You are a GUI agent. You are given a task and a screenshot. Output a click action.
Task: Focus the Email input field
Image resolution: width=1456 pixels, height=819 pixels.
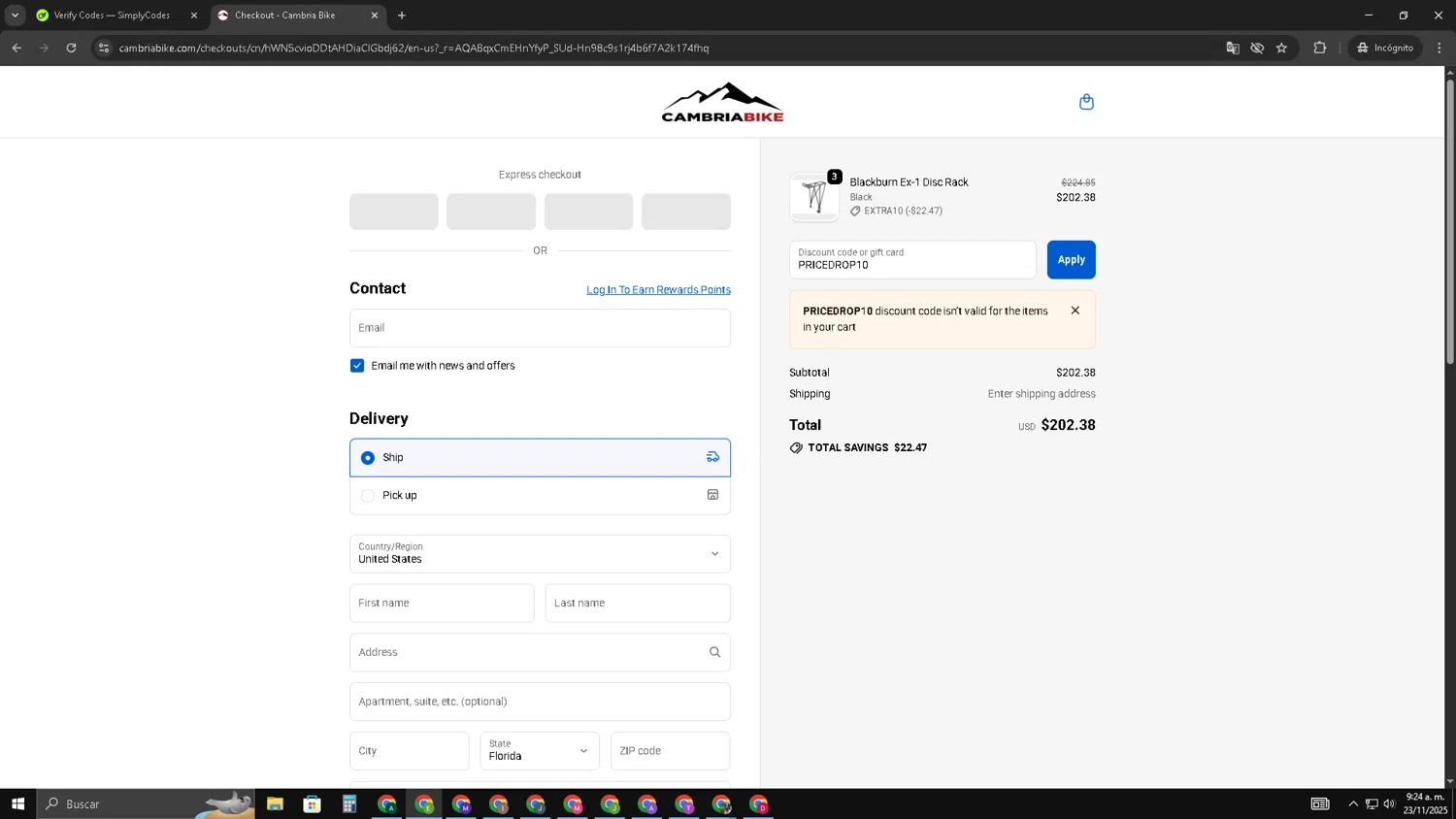point(540,328)
